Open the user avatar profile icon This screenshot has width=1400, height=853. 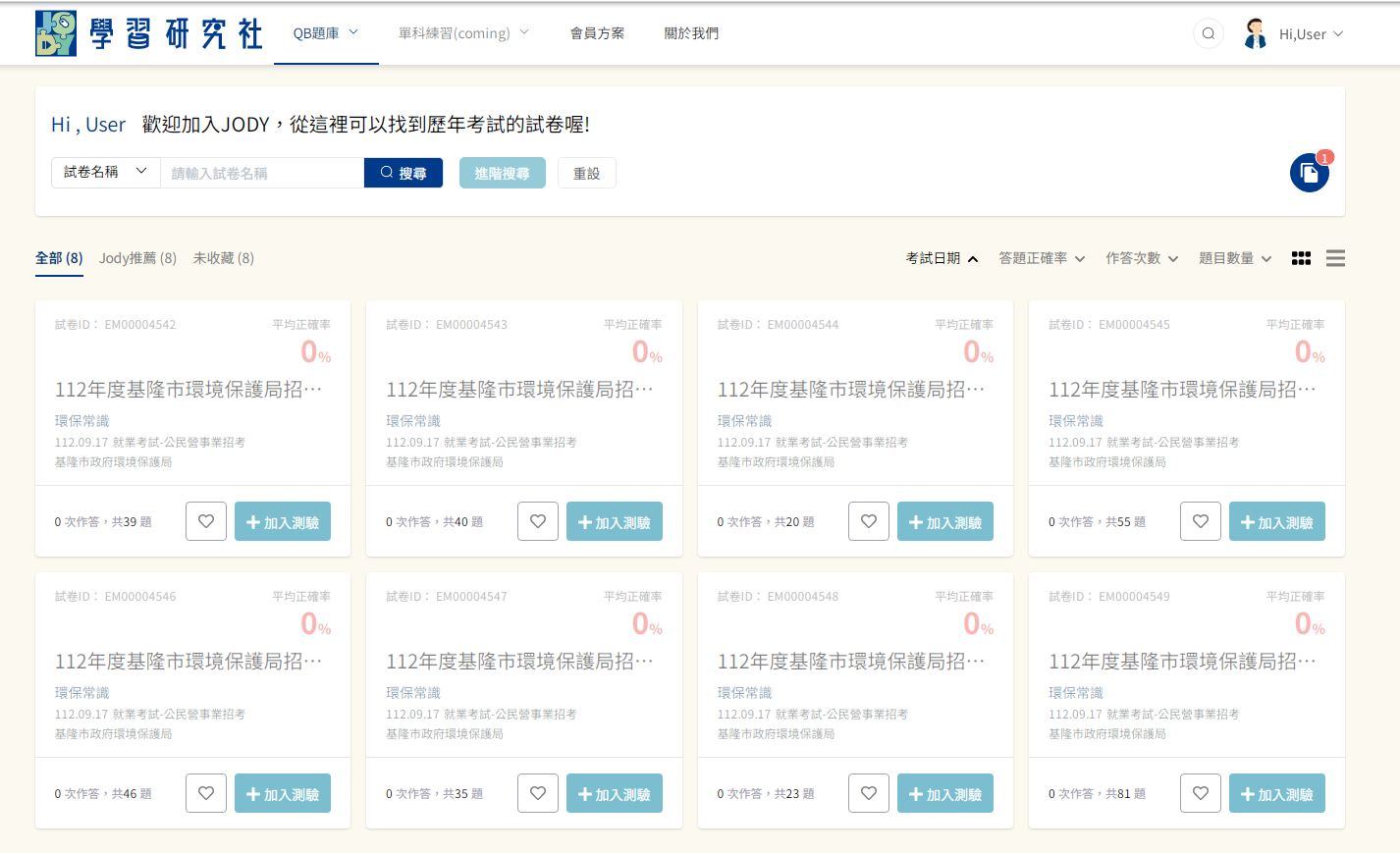pyautogui.click(x=1255, y=33)
